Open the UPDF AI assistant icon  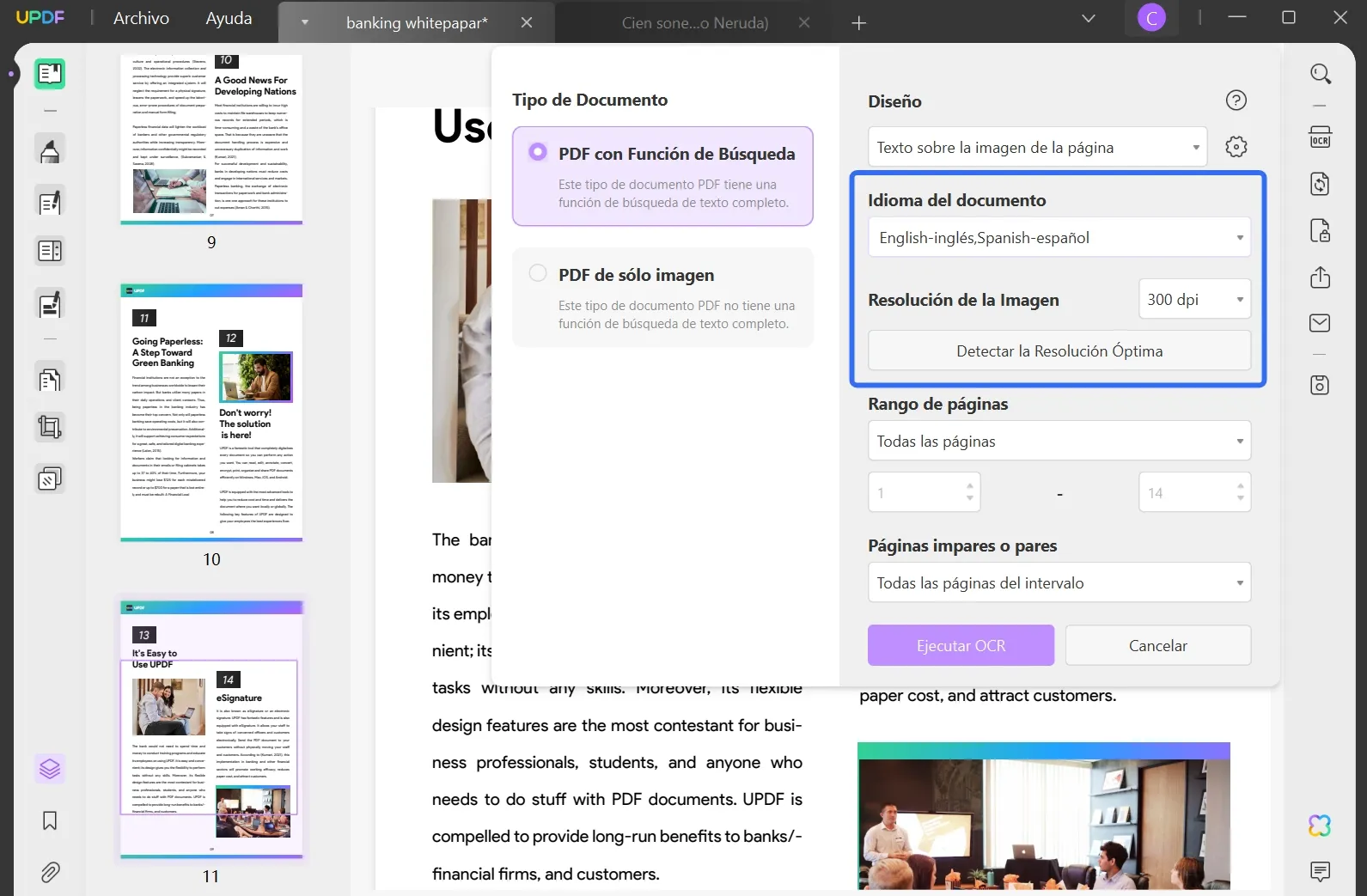coord(1321,826)
